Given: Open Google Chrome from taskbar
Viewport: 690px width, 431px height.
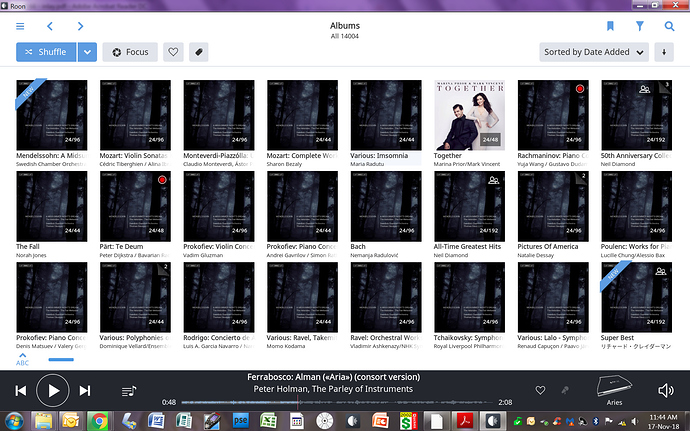Looking at the screenshot, I should [x=99, y=421].
